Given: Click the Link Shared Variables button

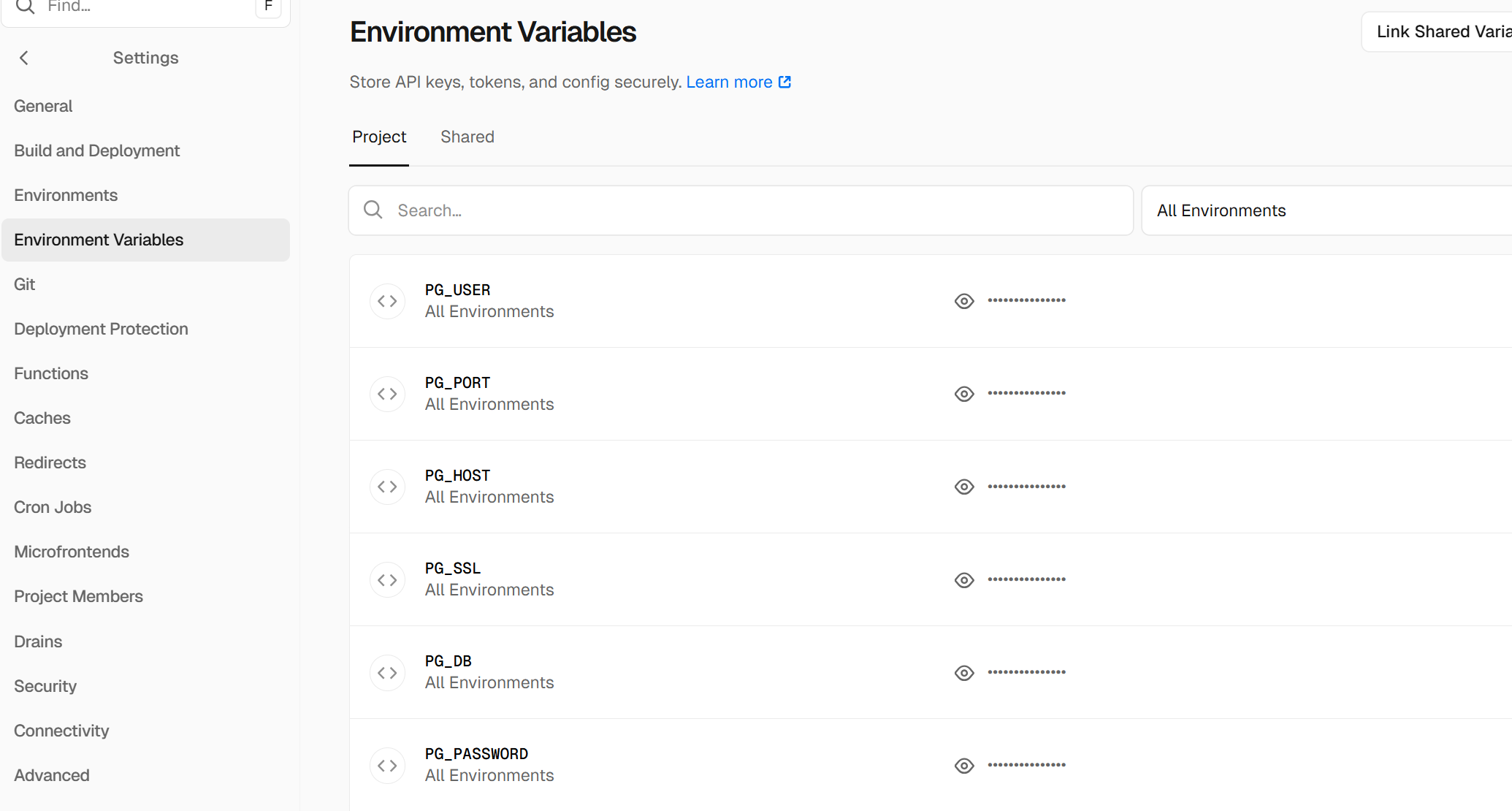Looking at the screenshot, I should click(1442, 31).
